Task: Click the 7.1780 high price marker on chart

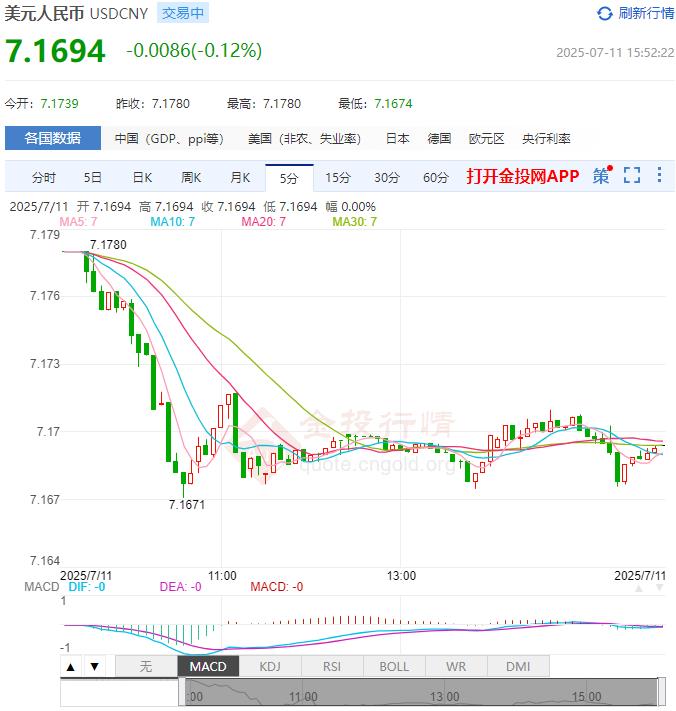Action: (x=108, y=245)
